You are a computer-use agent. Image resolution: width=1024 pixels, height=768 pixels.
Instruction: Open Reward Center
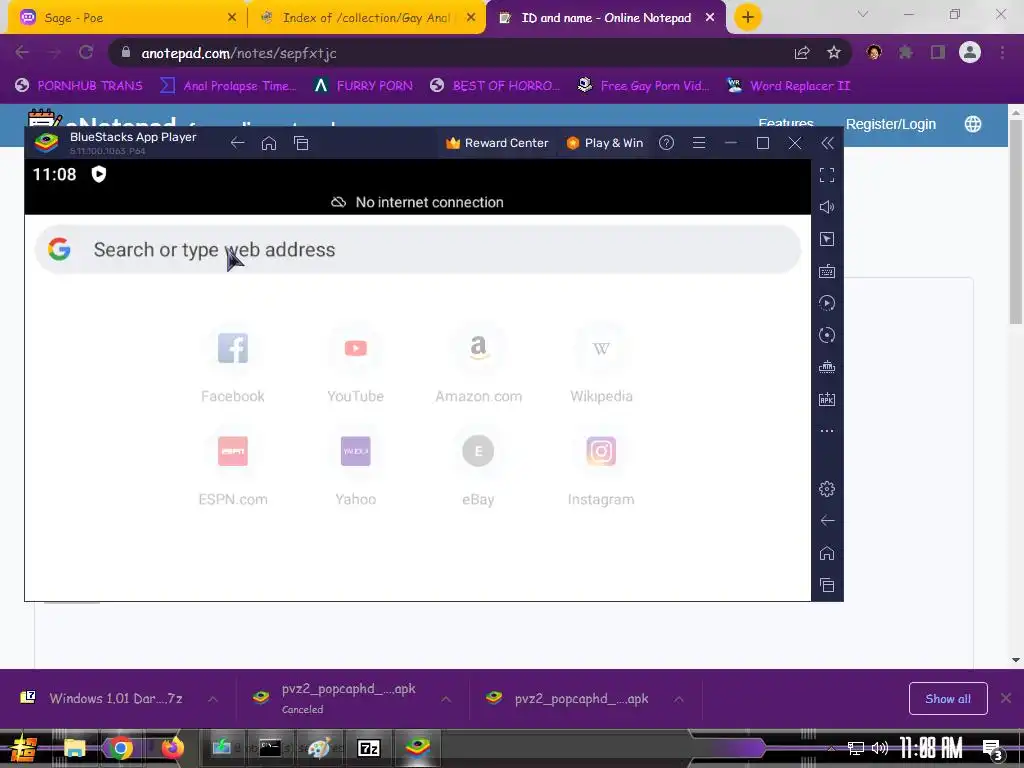point(497,143)
